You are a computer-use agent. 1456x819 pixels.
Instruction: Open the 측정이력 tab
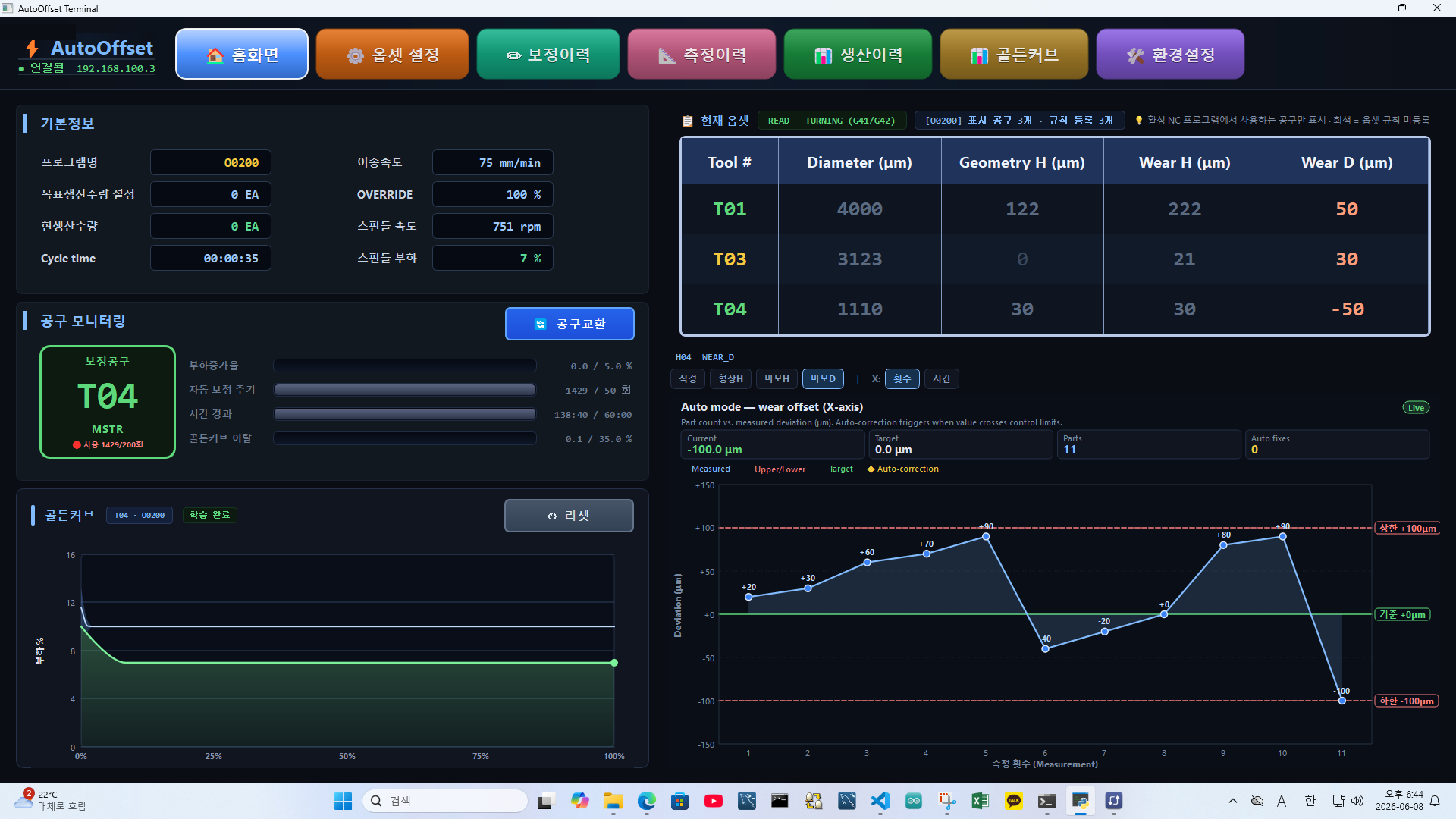701,55
